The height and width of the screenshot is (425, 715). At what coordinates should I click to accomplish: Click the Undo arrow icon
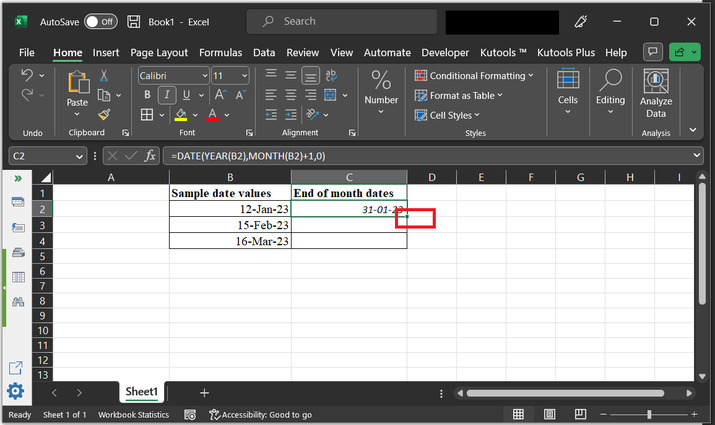27,76
